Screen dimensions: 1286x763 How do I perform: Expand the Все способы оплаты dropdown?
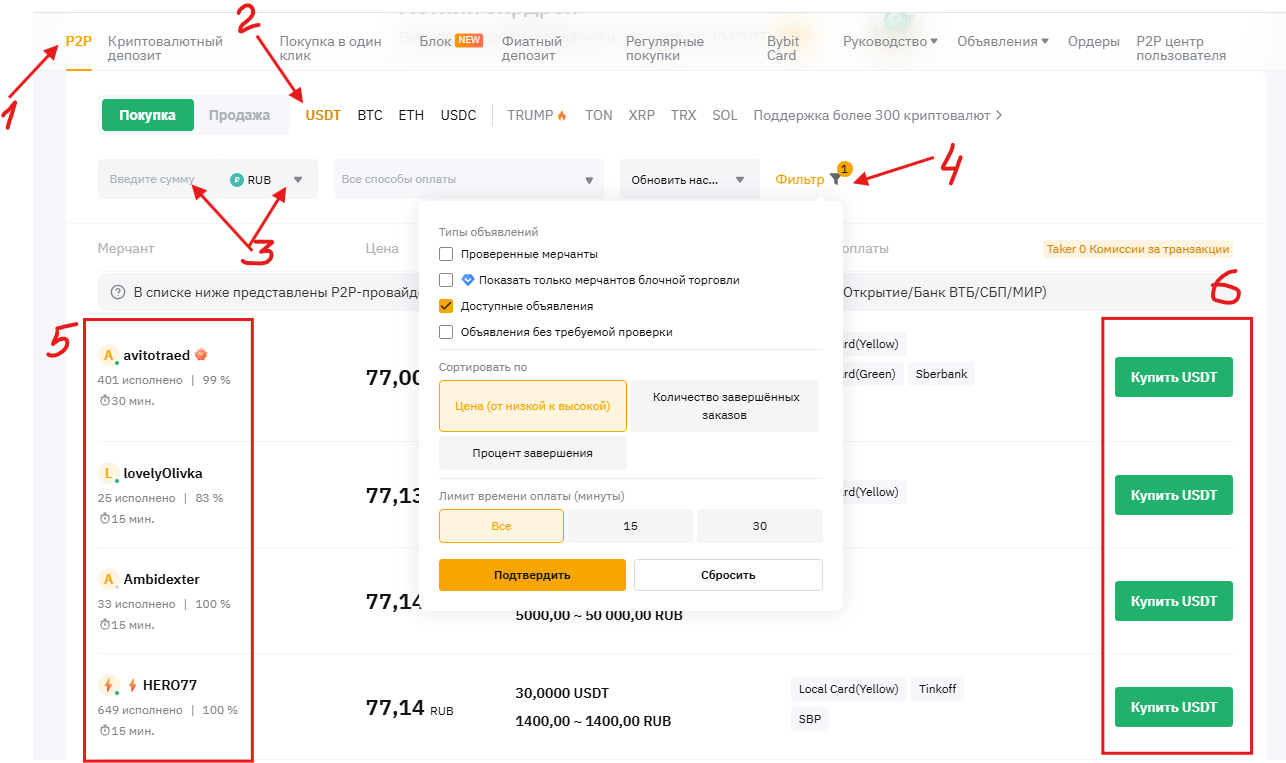tap(588, 180)
